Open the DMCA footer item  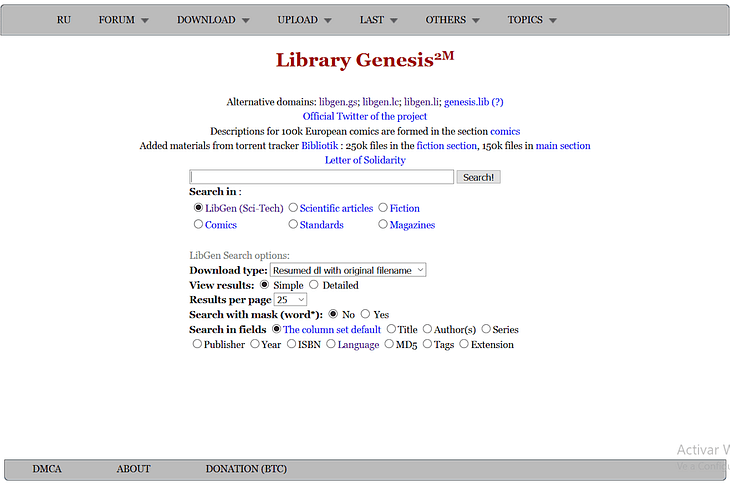click(x=47, y=469)
